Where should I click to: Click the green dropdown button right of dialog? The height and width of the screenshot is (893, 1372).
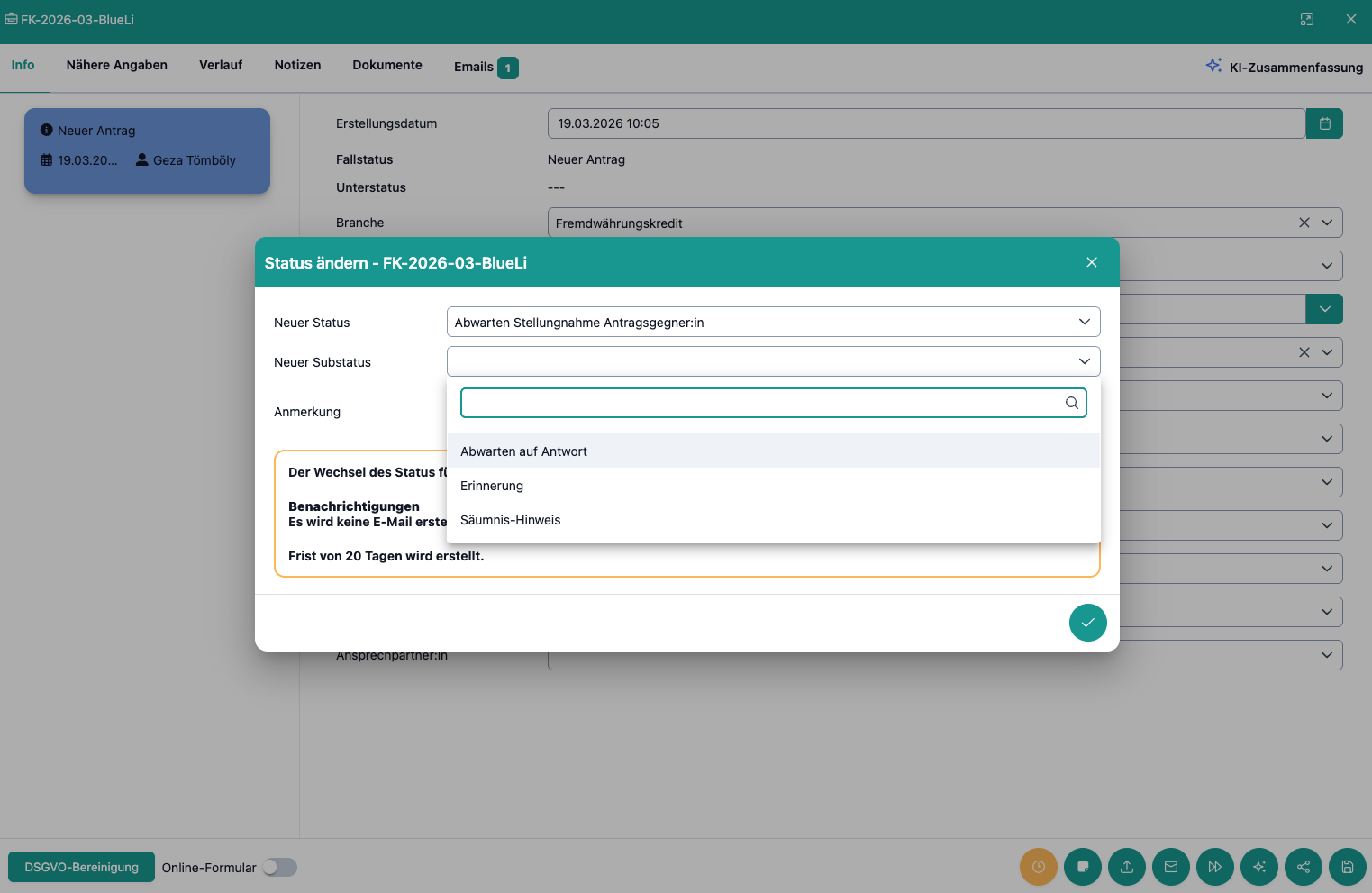click(x=1324, y=309)
